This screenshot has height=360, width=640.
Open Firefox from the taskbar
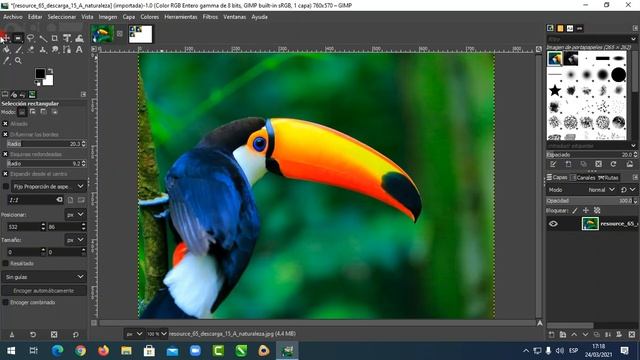click(x=103, y=351)
